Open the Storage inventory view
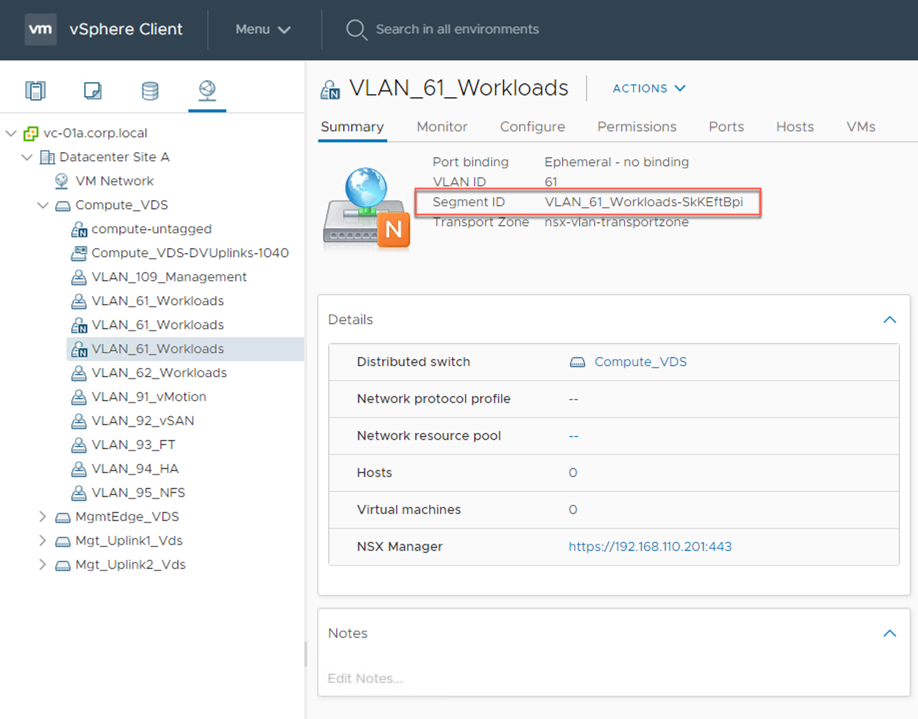 click(150, 91)
